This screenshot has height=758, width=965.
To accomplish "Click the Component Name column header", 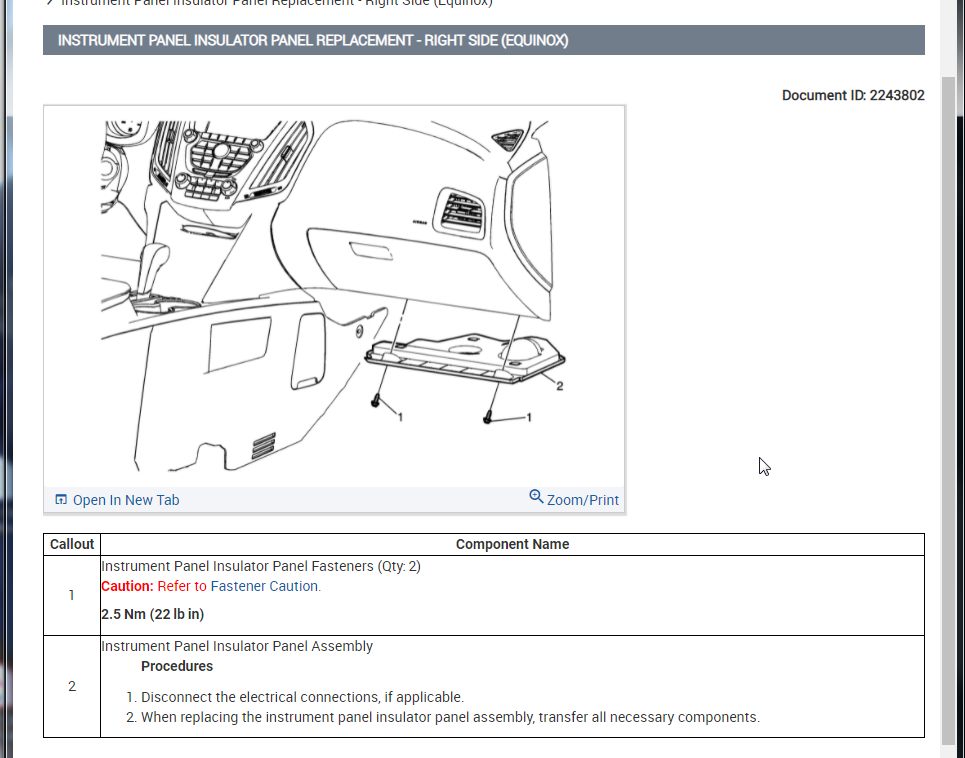I will [x=512, y=545].
